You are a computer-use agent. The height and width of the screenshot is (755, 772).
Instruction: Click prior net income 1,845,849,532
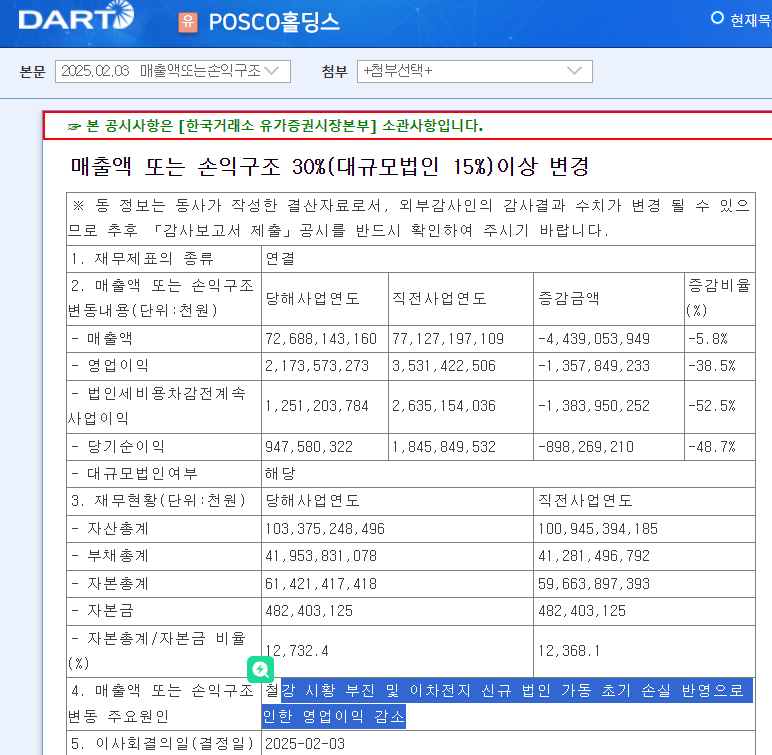(444, 447)
